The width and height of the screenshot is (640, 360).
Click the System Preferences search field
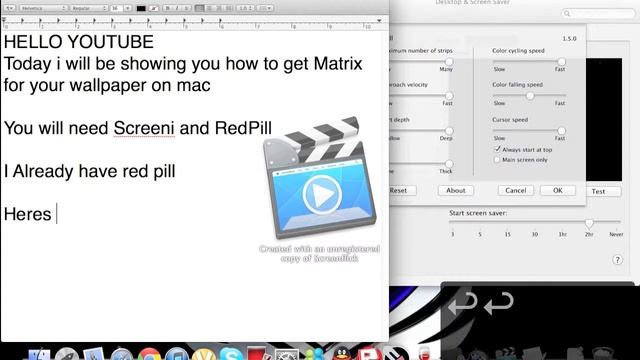coord(598,13)
